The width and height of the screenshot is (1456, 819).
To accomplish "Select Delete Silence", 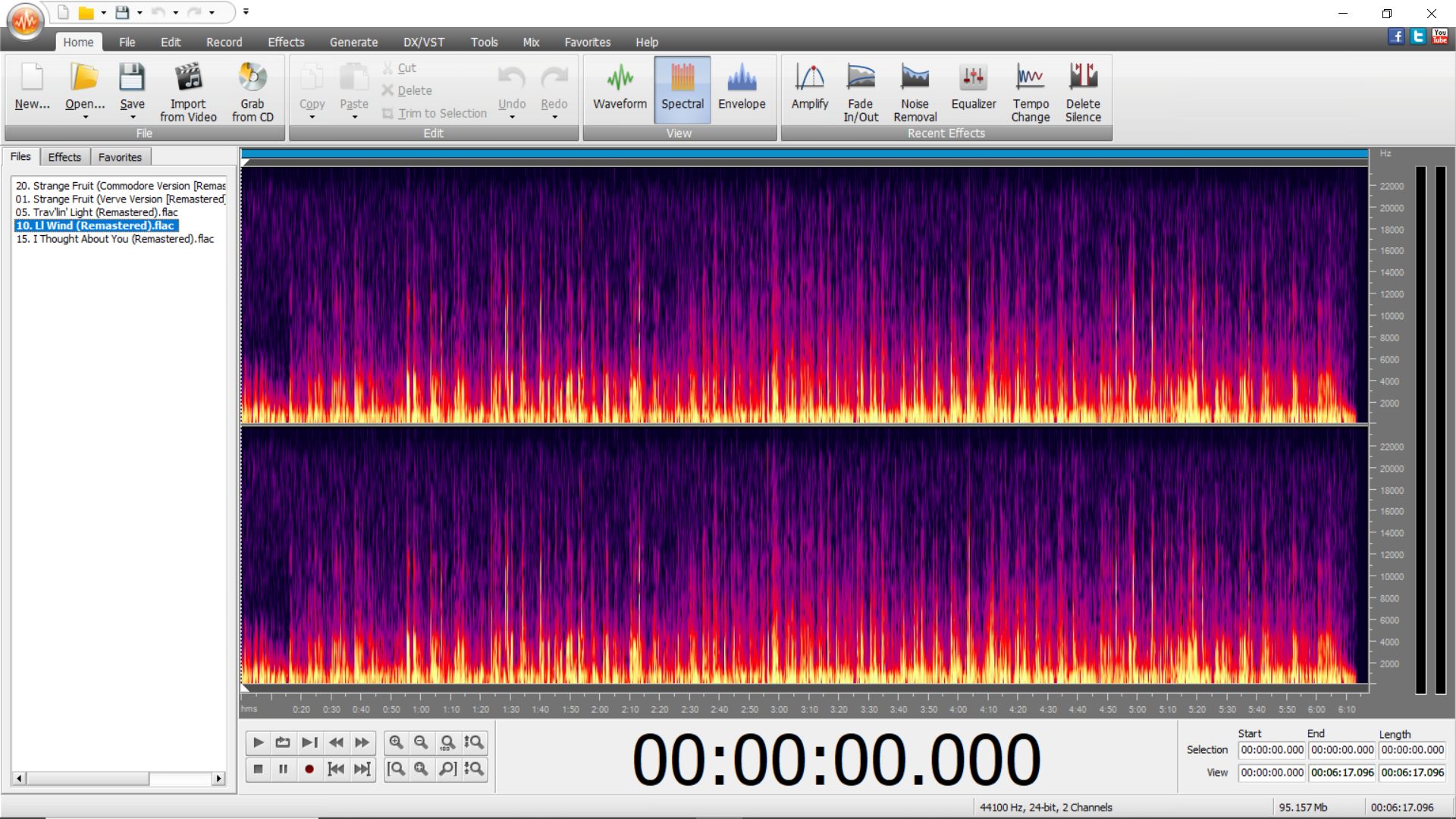I will (1083, 91).
